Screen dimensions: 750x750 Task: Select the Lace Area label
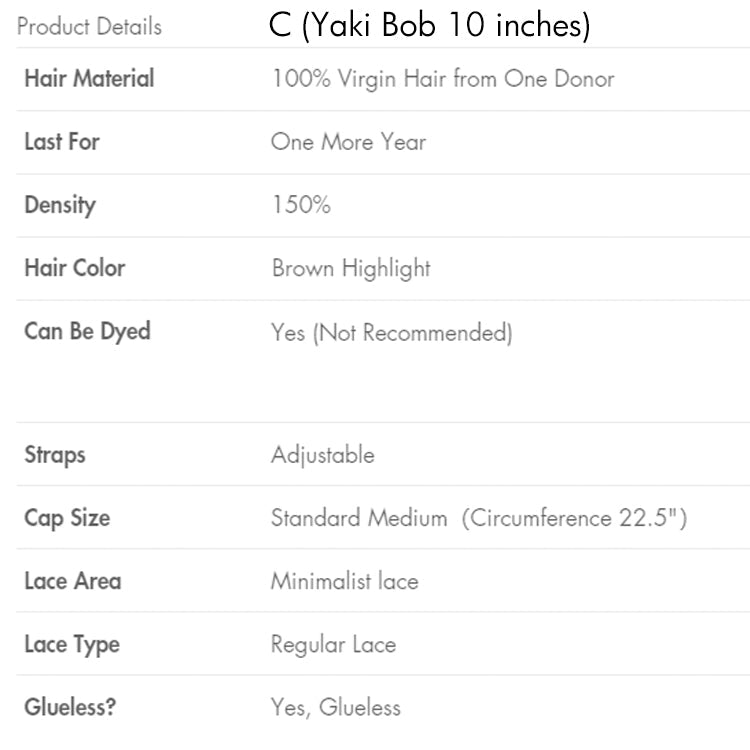72,581
